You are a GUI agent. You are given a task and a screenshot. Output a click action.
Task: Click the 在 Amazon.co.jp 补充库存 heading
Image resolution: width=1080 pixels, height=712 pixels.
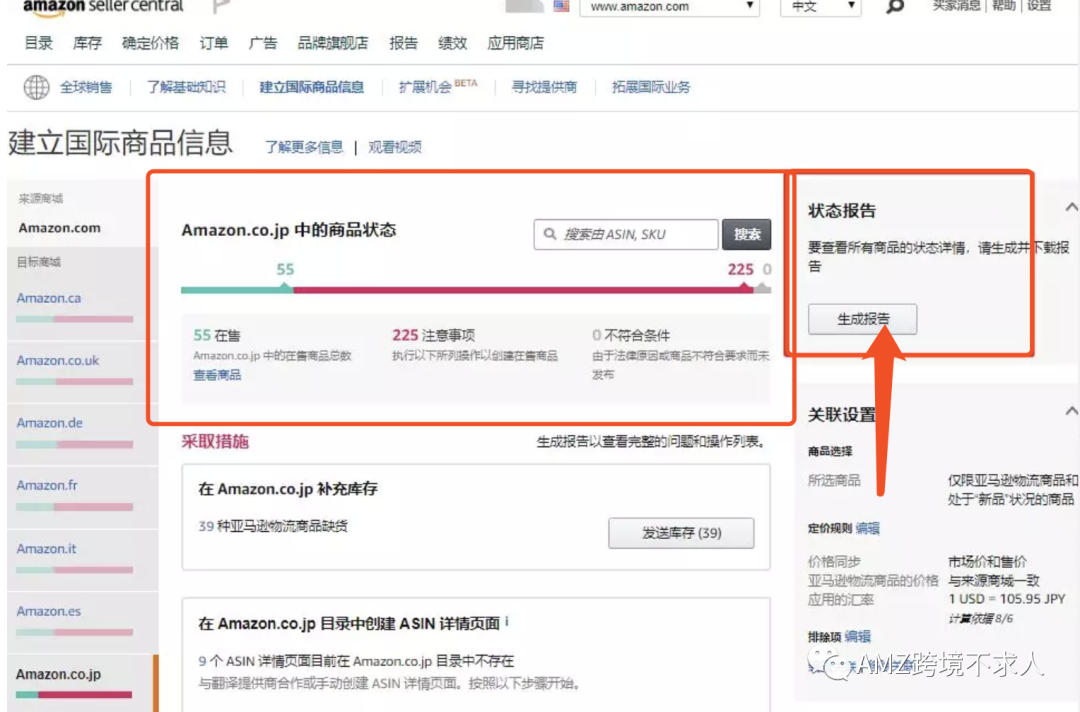click(x=288, y=489)
